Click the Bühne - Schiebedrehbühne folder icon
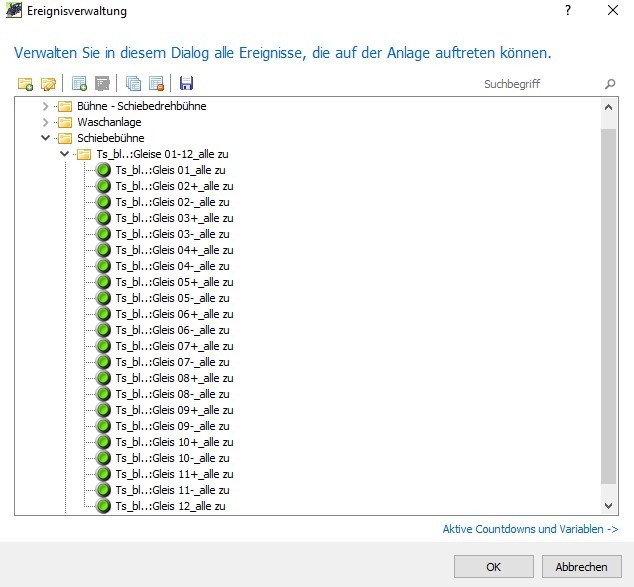Image resolution: width=634 pixels, height=587 pixels. 65,106
